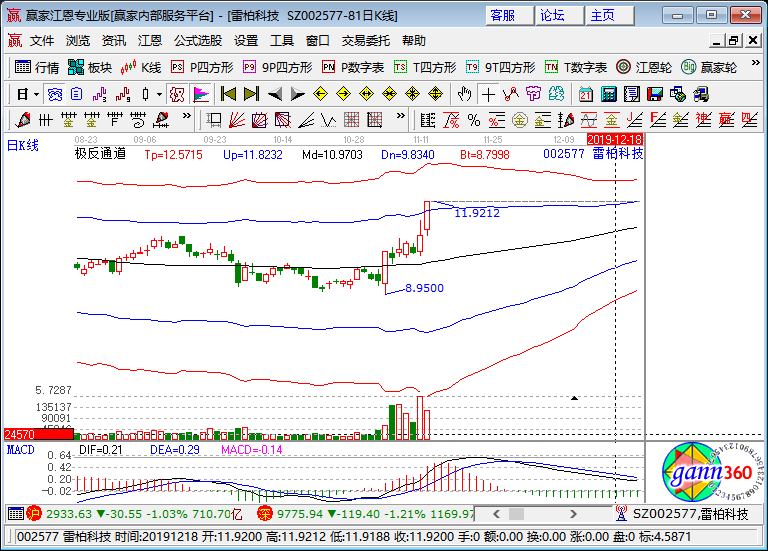
Task: Click the MACD indicator label
Action: click(21, 450)
